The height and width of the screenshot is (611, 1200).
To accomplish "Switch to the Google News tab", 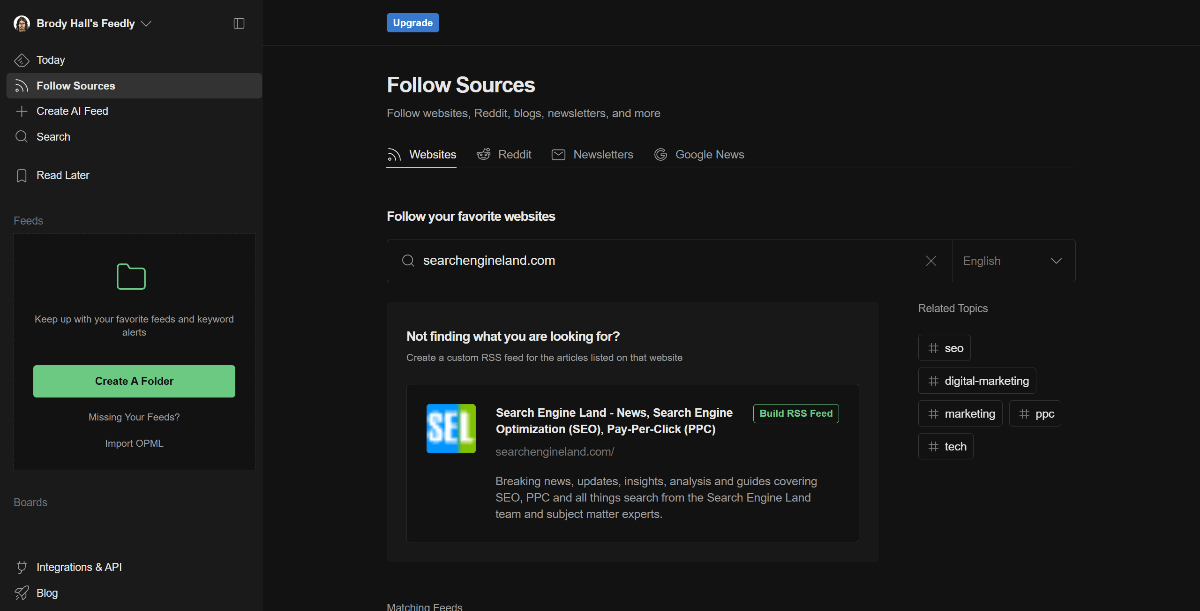I will 699,155.
